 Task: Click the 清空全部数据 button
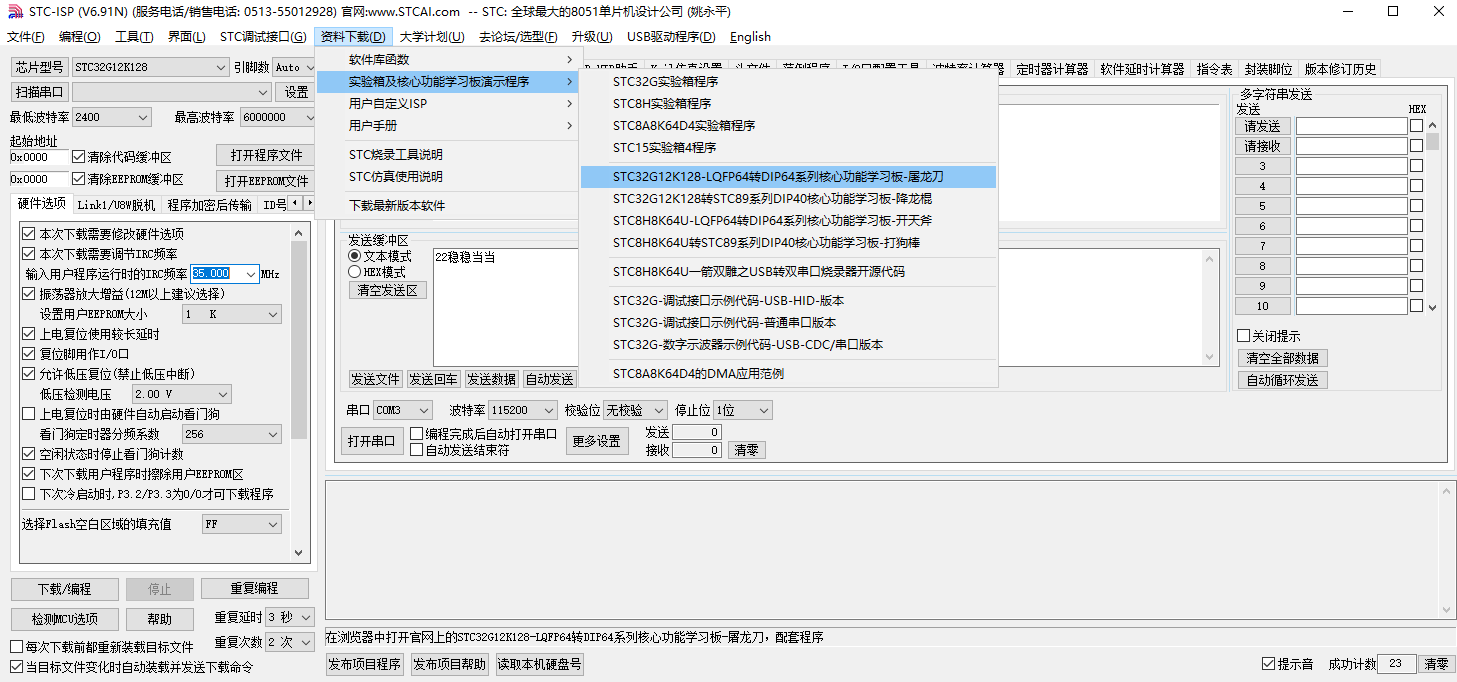point(1282,358)
